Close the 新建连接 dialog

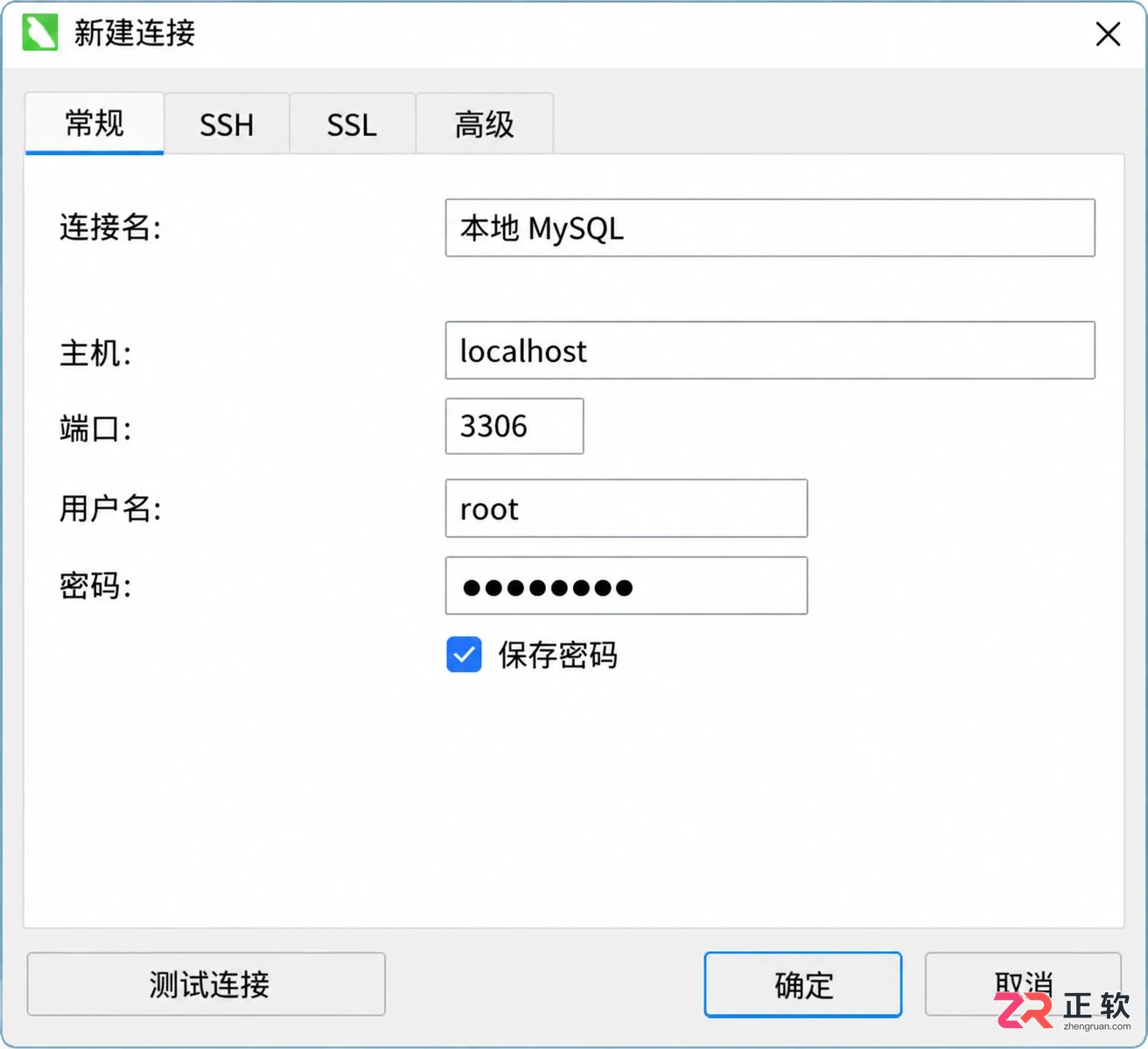(1108, 34)
